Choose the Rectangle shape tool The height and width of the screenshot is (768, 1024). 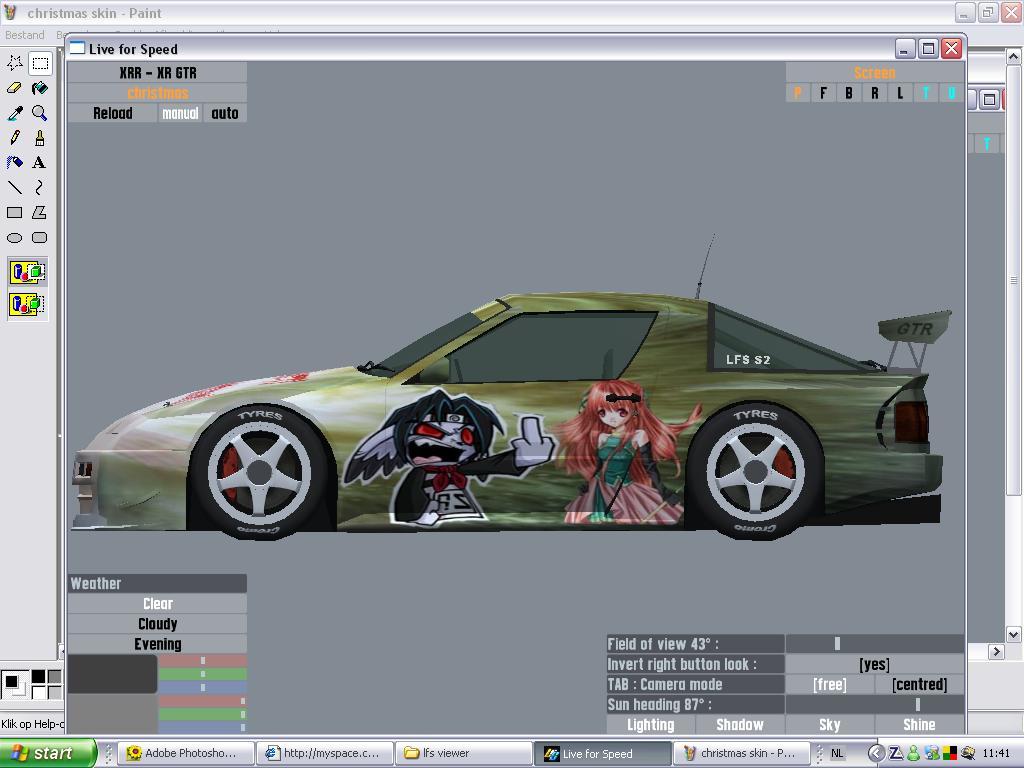point(14,212)
